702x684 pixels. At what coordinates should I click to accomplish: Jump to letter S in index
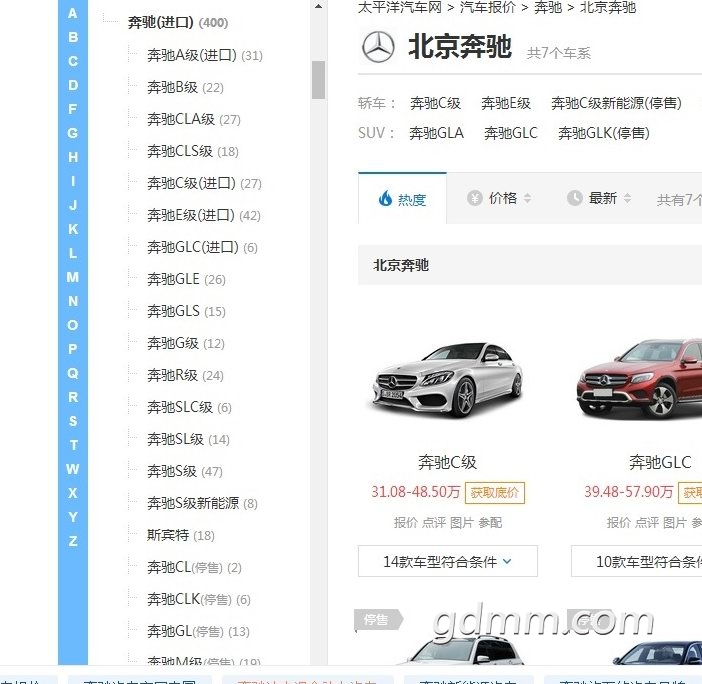(73, 421)
